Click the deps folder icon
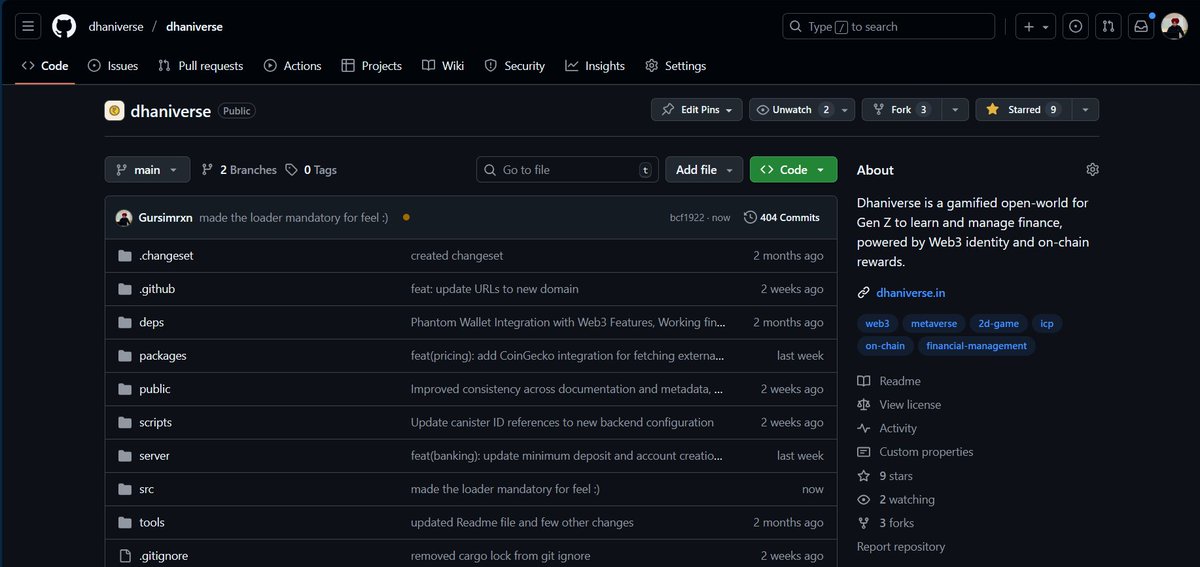This screenshot has height=567, width=1200. click(125, 322)
